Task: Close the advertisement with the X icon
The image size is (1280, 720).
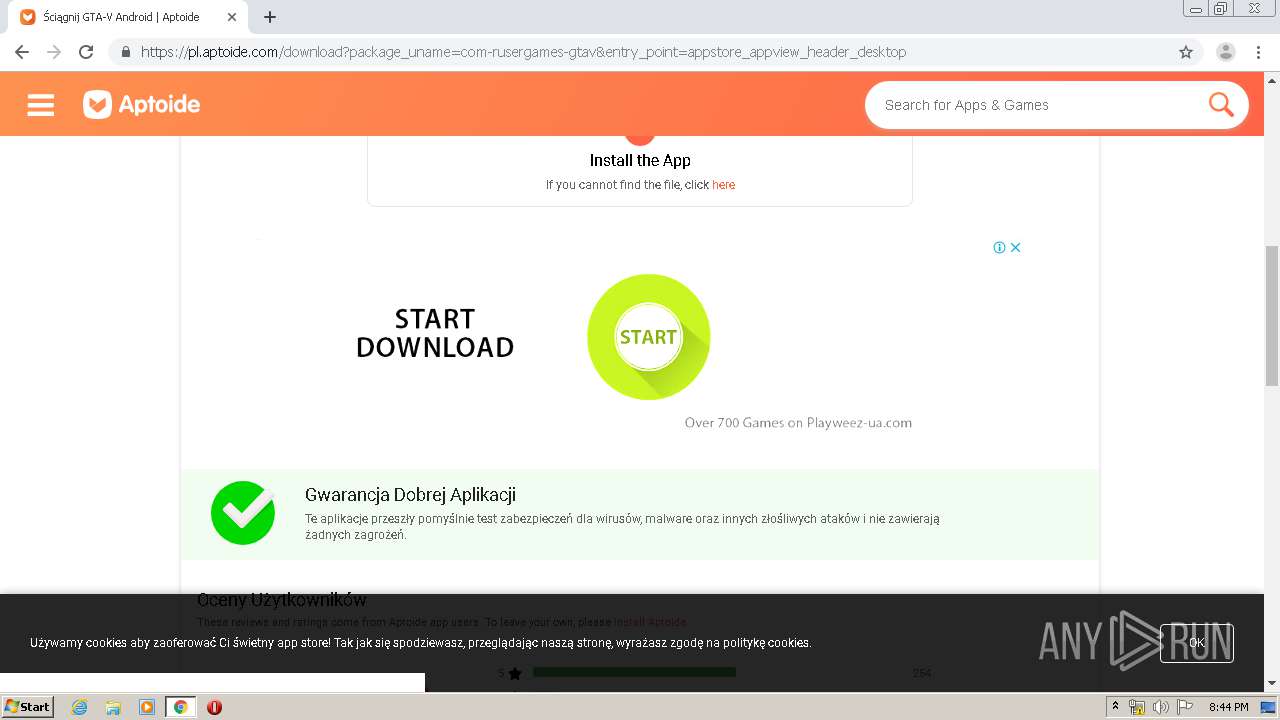Action: [1015, 247]
